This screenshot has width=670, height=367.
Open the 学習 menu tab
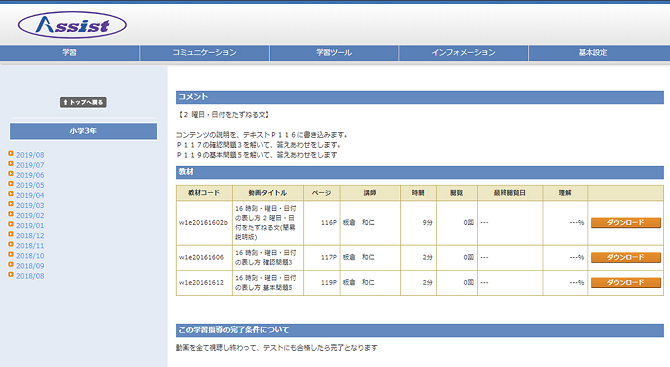[x=69, y=53]
